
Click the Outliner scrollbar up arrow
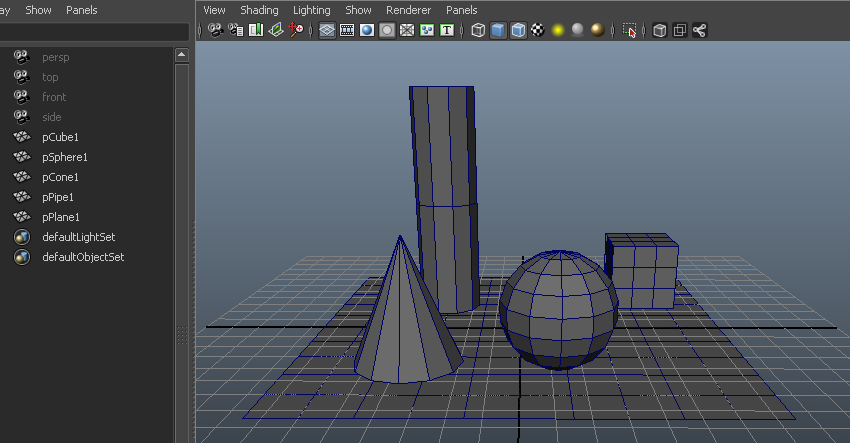point(182,55)
